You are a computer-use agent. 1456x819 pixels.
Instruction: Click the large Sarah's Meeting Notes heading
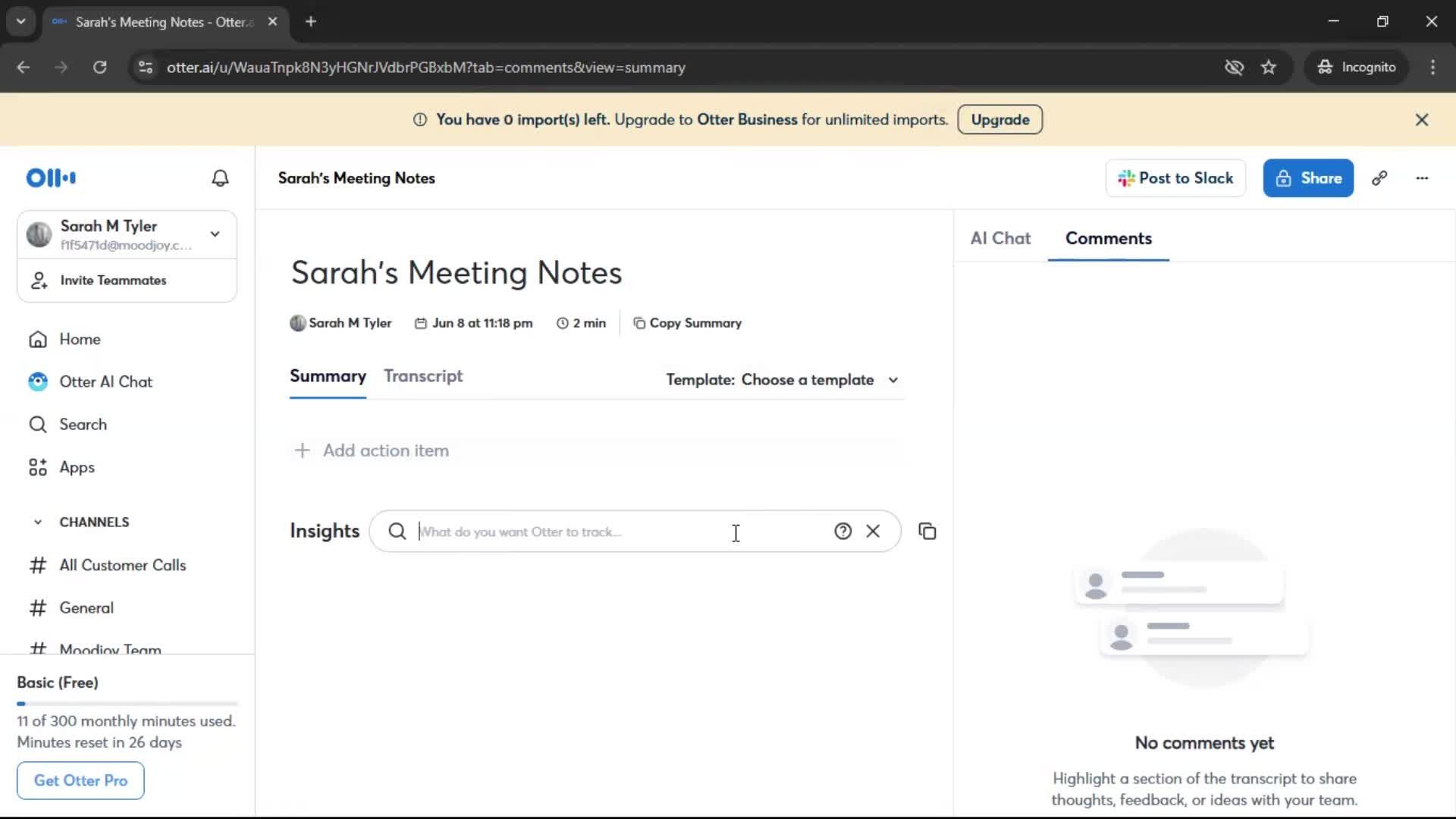457,273
